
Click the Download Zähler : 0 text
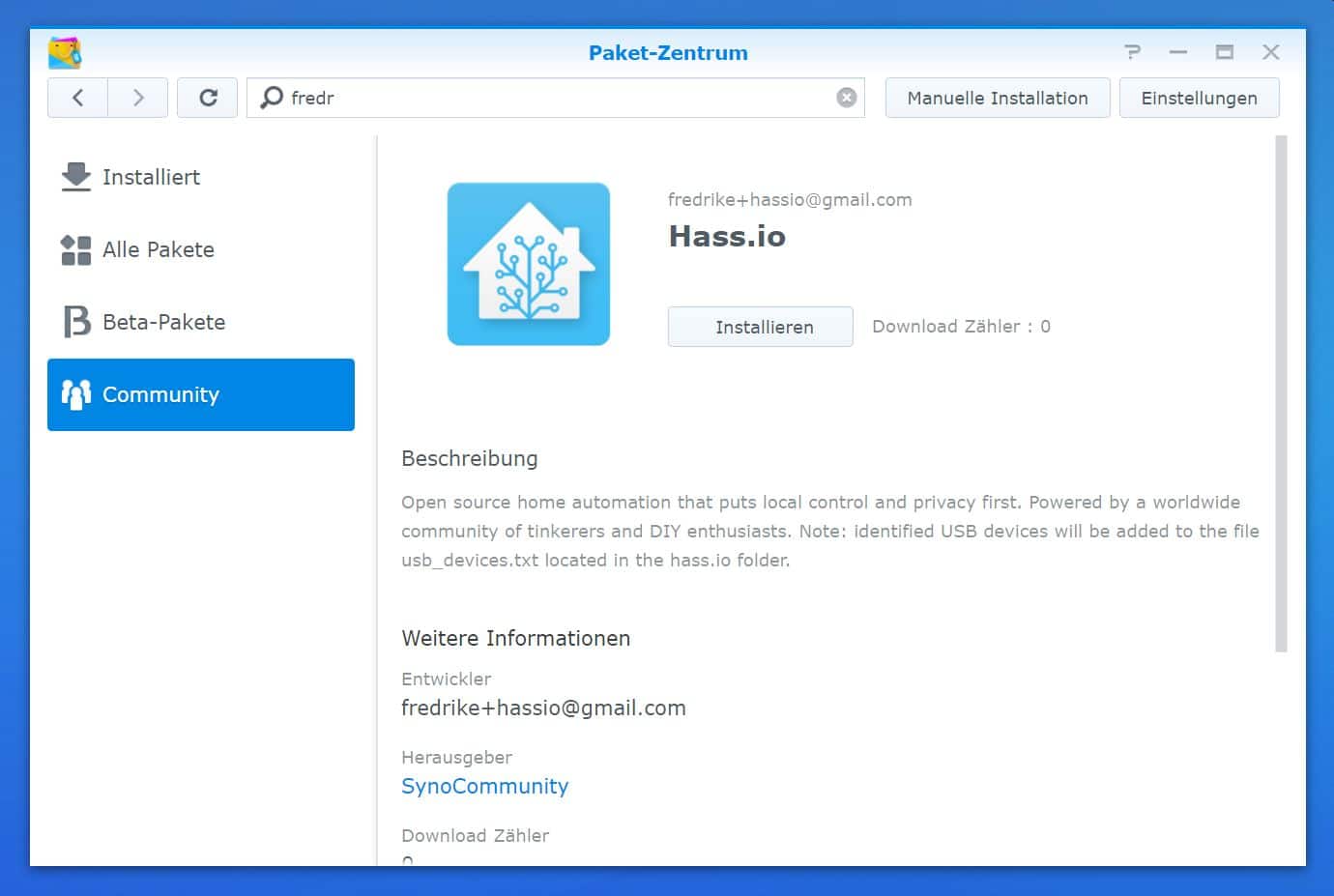pos(961,327)
